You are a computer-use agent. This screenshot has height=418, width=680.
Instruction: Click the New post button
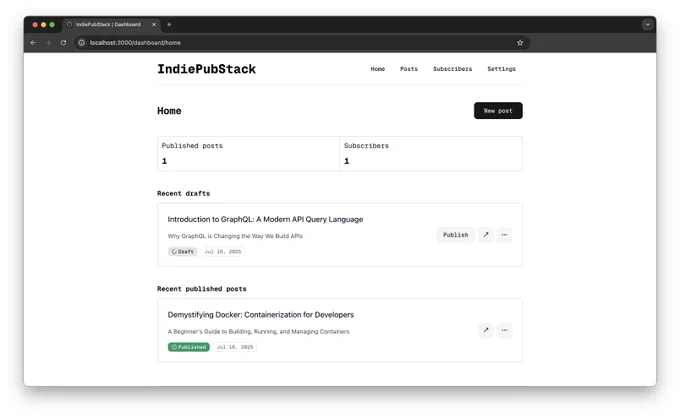point(498,111)
